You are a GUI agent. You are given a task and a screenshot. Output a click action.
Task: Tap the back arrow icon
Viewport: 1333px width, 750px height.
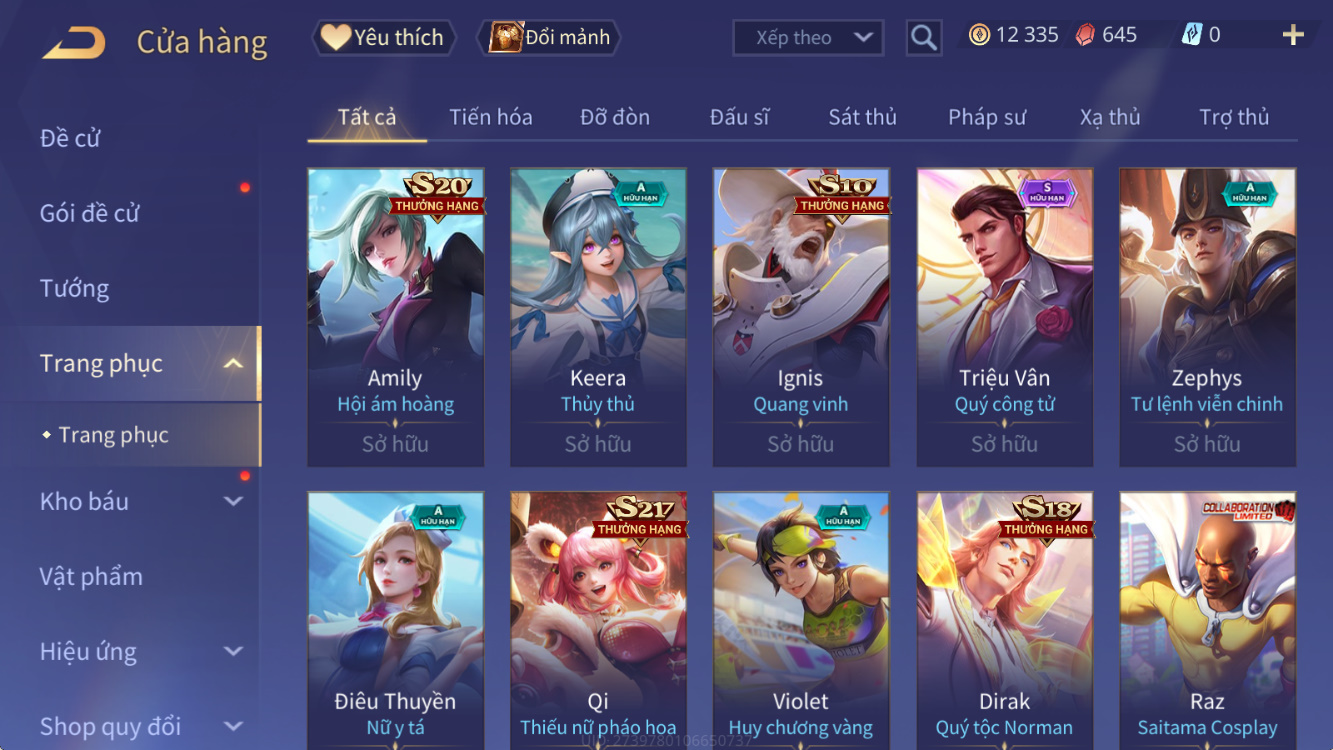pos(73,42)
